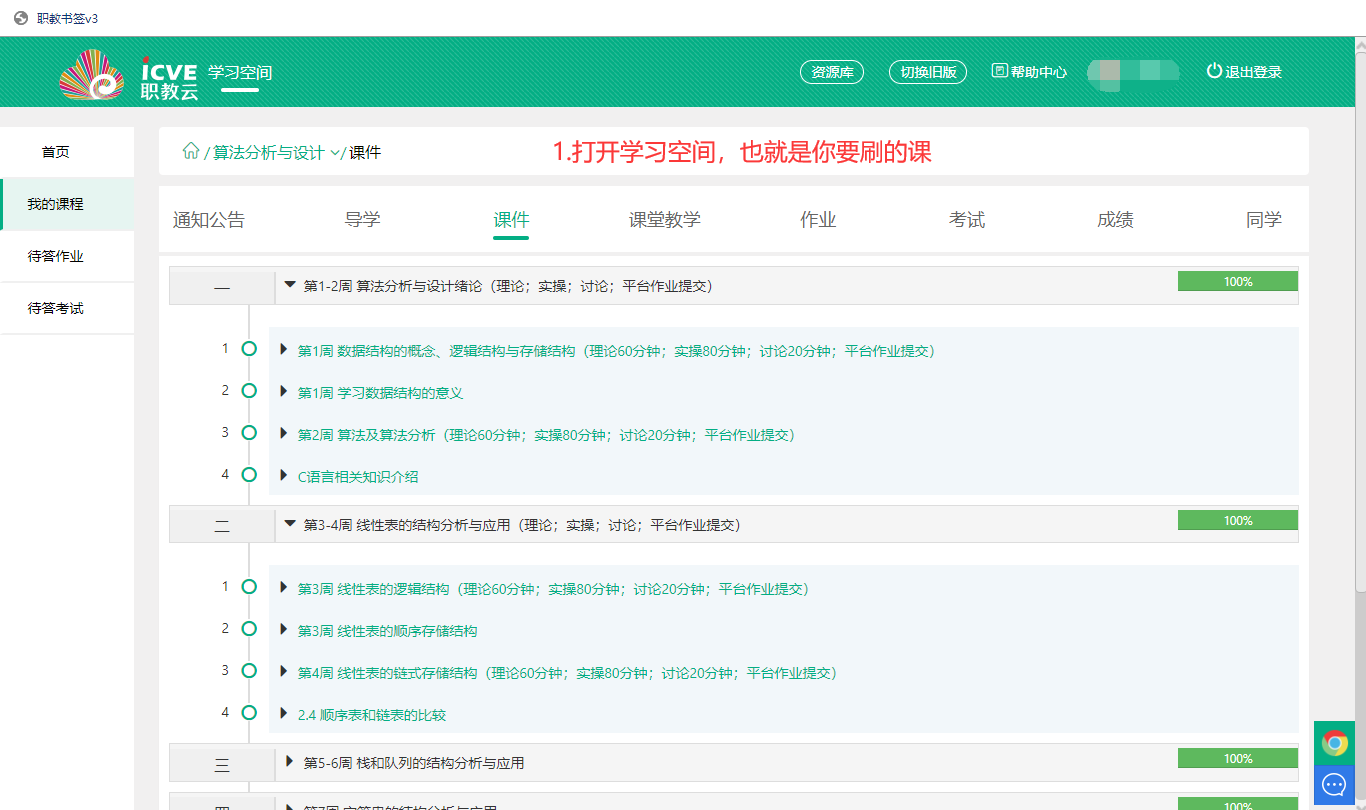Click the circle marker for 2.4 顺序表和链表的比较
Viewport: 1366px width, 810px height.
[x=249, y=713]
